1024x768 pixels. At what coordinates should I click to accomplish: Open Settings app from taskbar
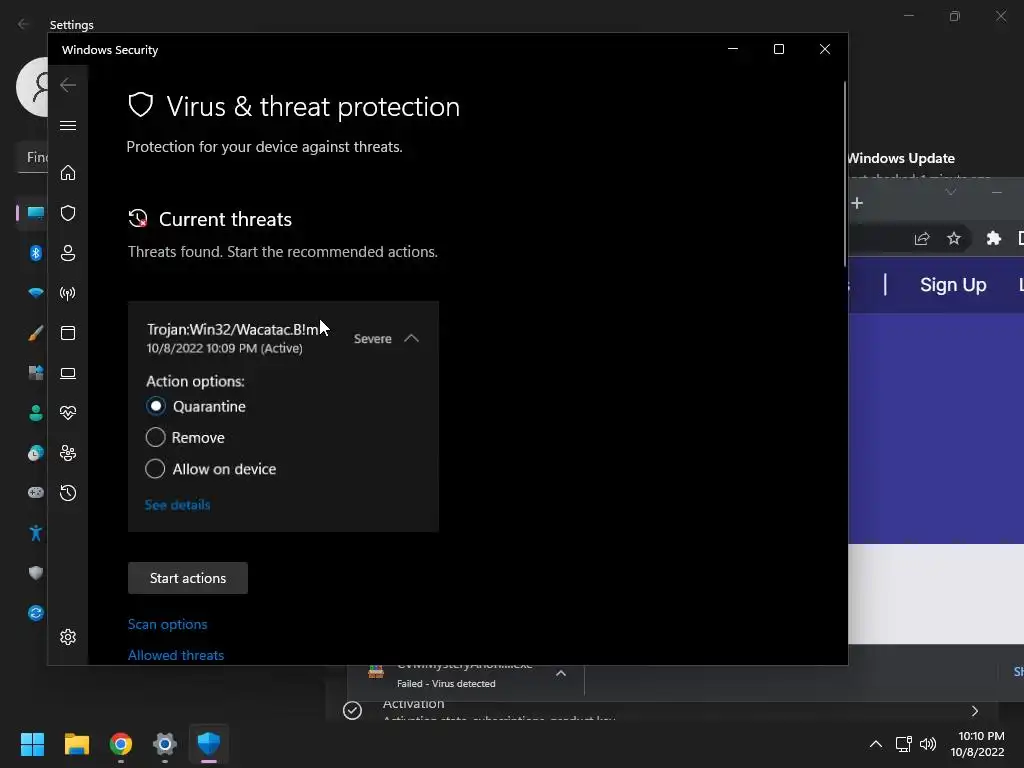[165, 744]
